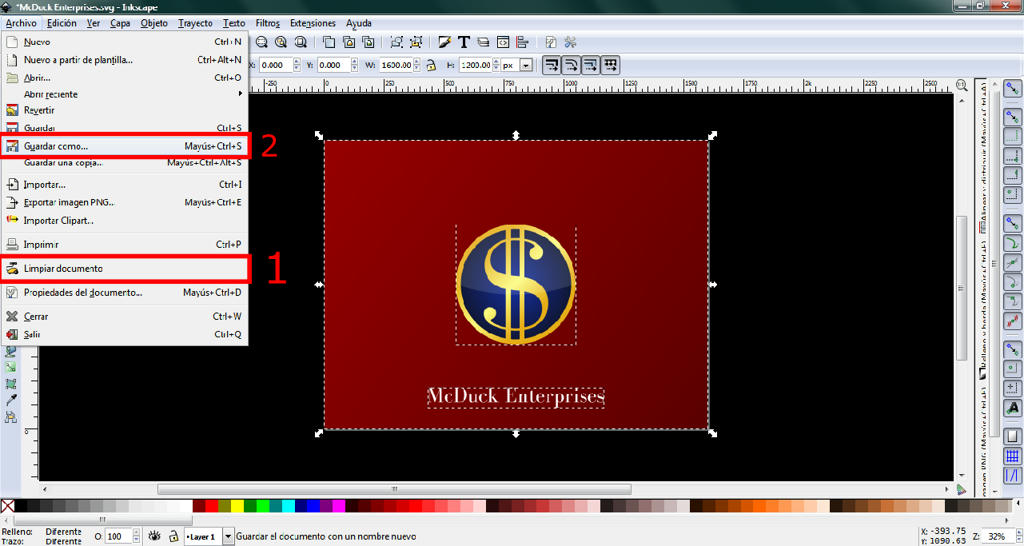This screenshot has width=1024, height=546.
Task: Click opacity O spinner arrows
Action: (x=136, y=536)
